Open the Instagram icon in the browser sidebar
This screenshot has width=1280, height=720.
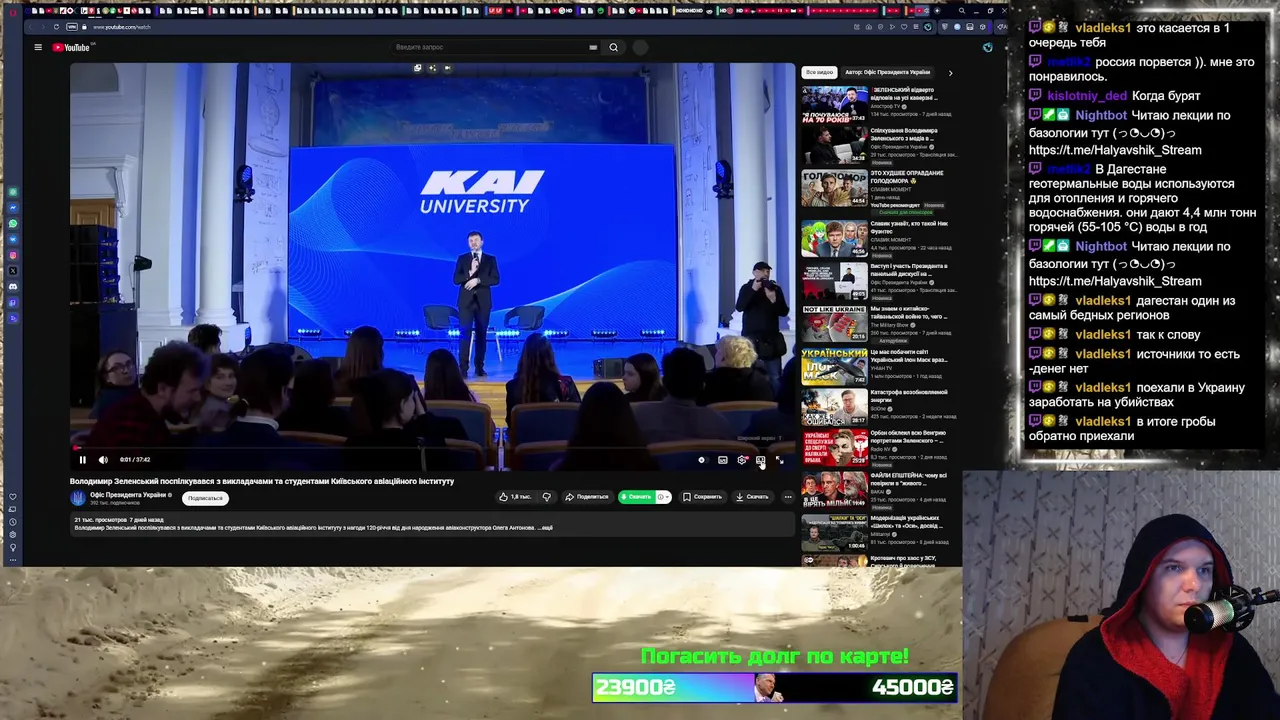[x=13, y=255]
